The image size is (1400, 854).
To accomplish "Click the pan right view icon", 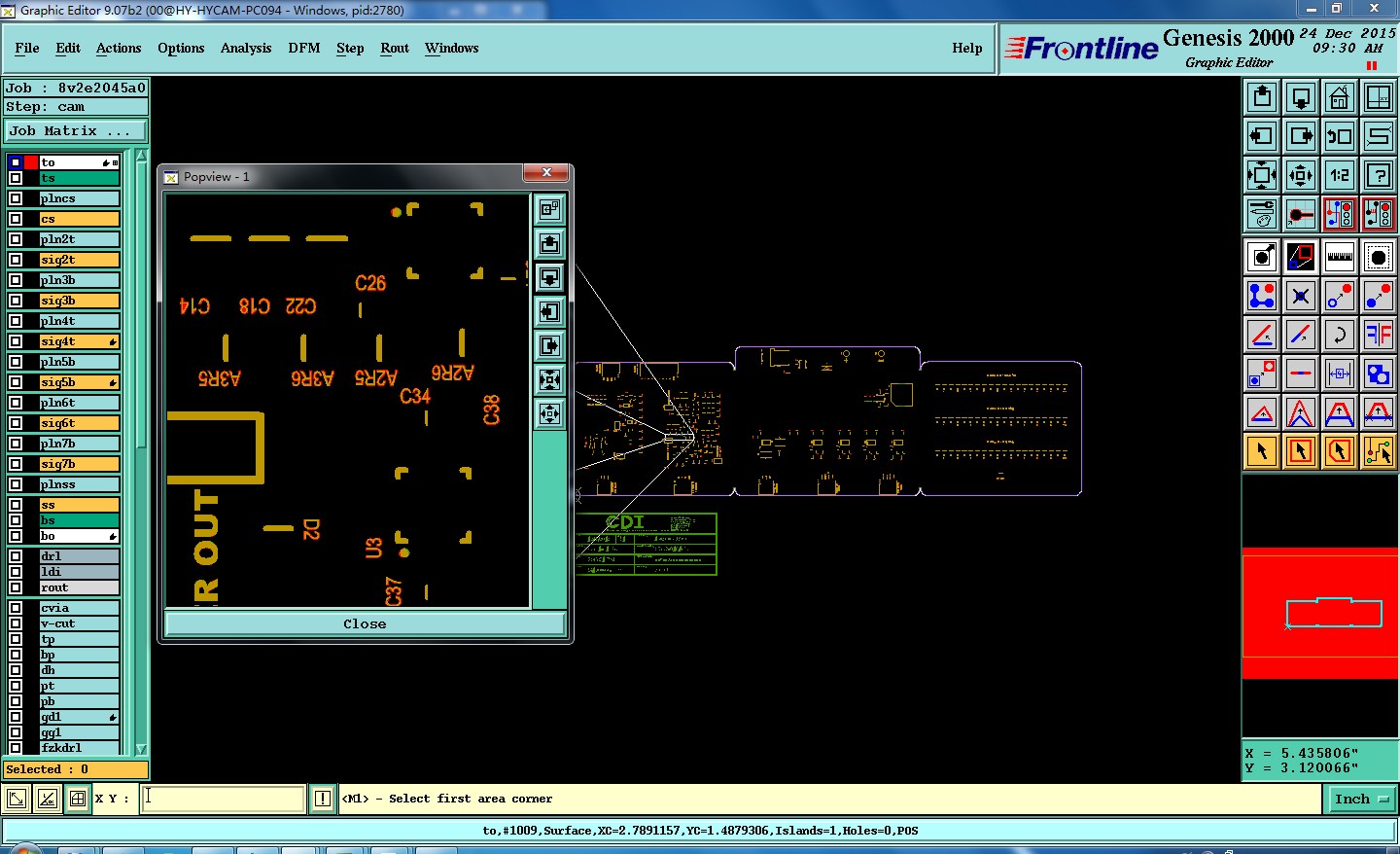I will pos(1301,136).
